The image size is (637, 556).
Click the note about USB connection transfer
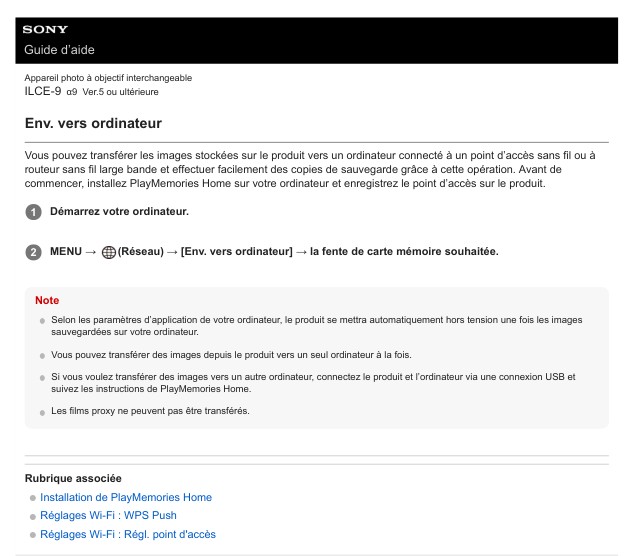pyautogui.click(x=313, y=382)
